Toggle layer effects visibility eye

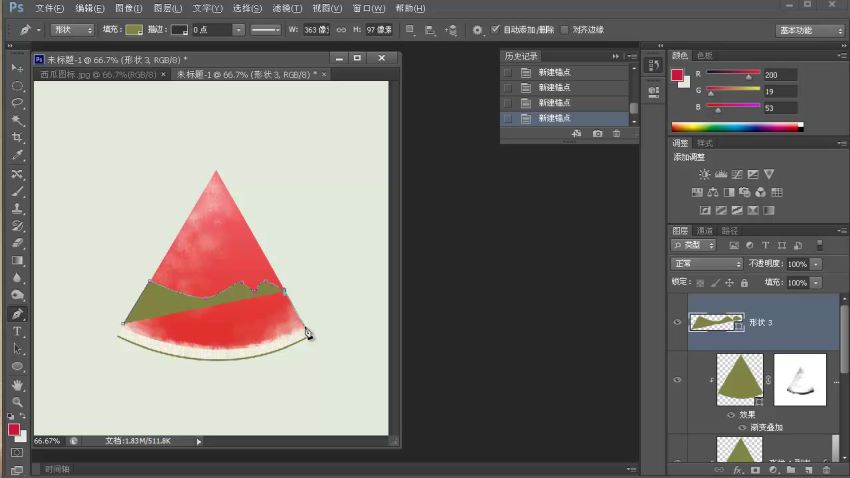[x=731, y=415]
